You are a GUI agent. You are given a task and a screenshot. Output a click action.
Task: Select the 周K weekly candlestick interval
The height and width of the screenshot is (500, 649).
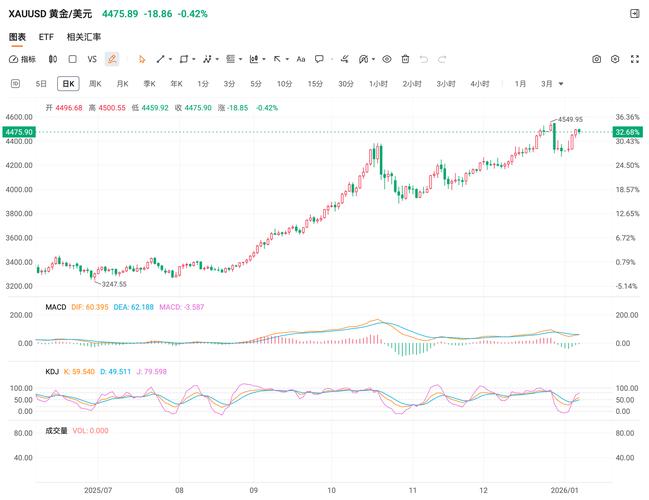95,83
